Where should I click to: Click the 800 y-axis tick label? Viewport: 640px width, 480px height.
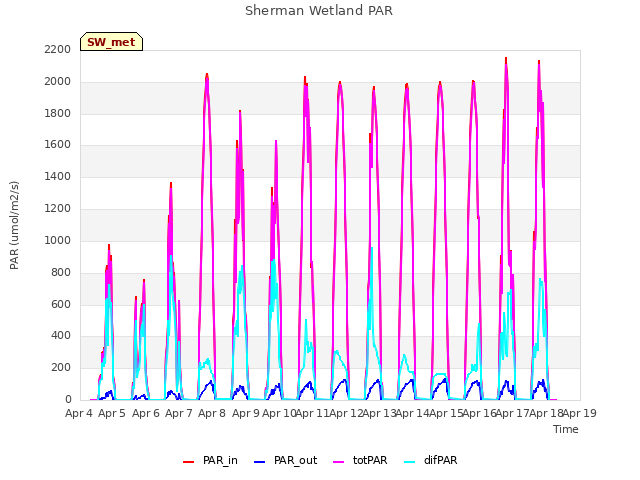[61, 272]
